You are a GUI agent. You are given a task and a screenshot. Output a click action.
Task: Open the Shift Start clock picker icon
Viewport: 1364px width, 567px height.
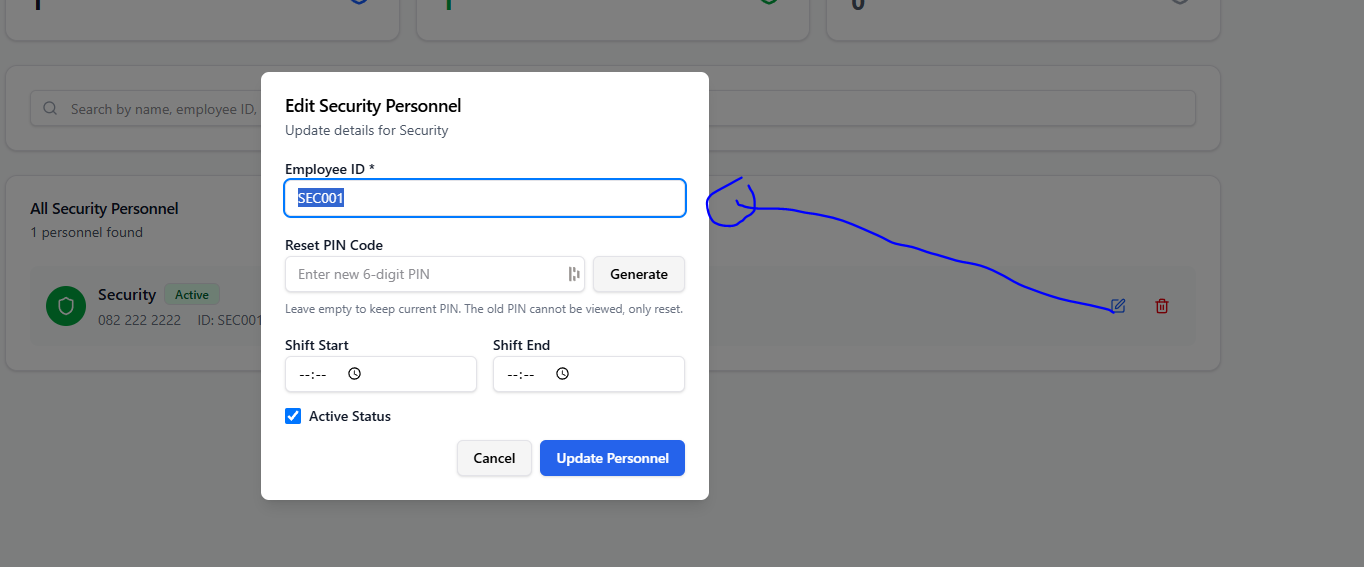pyautogui.click(x=354, y=374)
